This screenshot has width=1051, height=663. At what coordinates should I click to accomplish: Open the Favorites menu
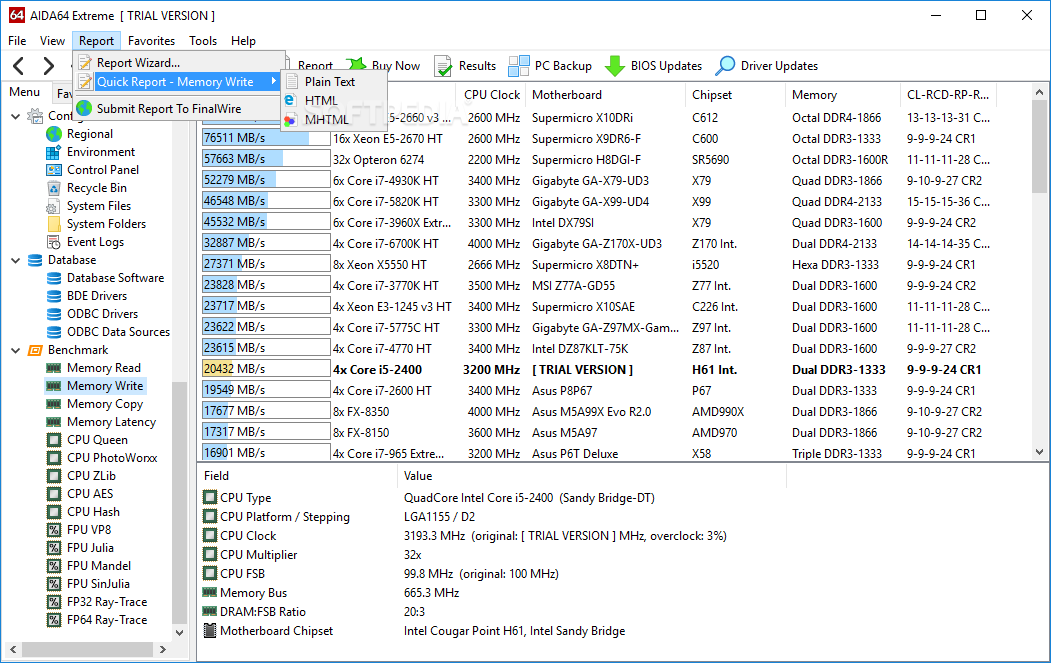pos(151,41)
